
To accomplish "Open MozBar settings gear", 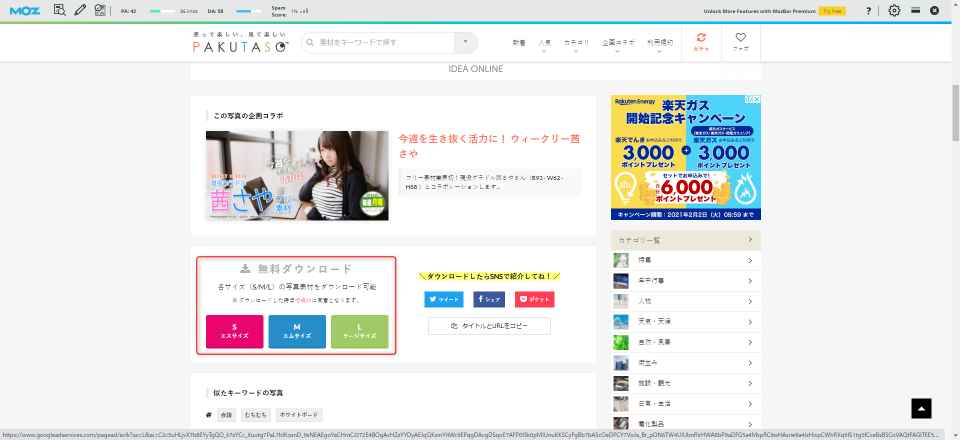I will [x=894, y=10].
